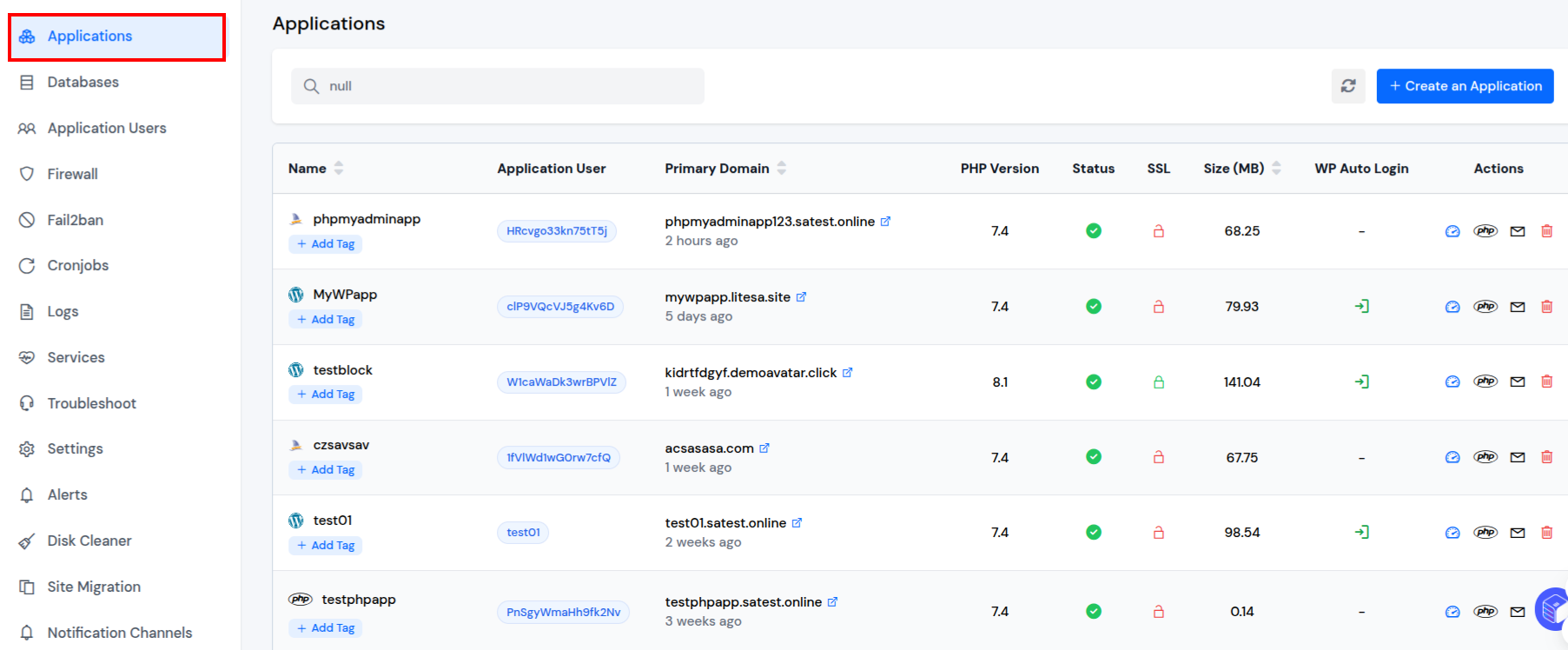Add a tag to test01 app
Viewport: 1568px width, 650px height.
[326, 546]
